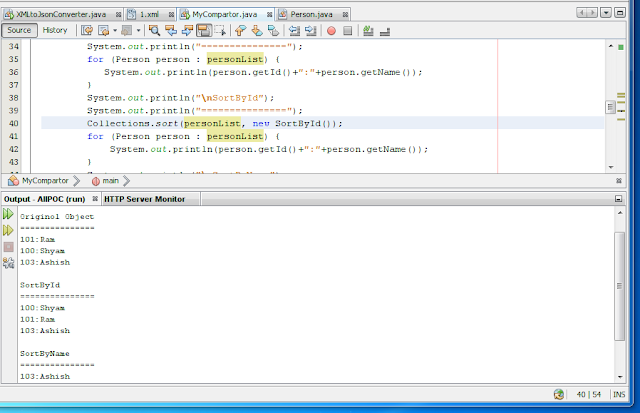The image size is (640, 413).
Task: Close the 1.xml tab
Action: [171, 15]
